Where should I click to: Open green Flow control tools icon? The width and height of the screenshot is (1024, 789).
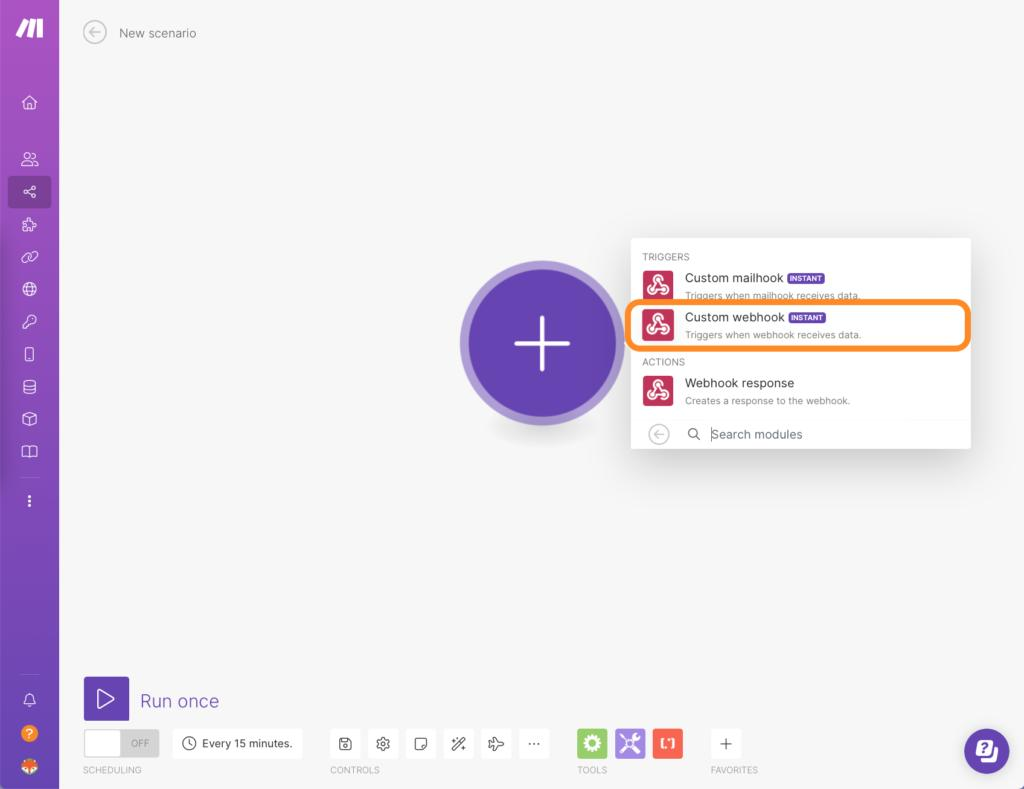(x=592, y=744)
